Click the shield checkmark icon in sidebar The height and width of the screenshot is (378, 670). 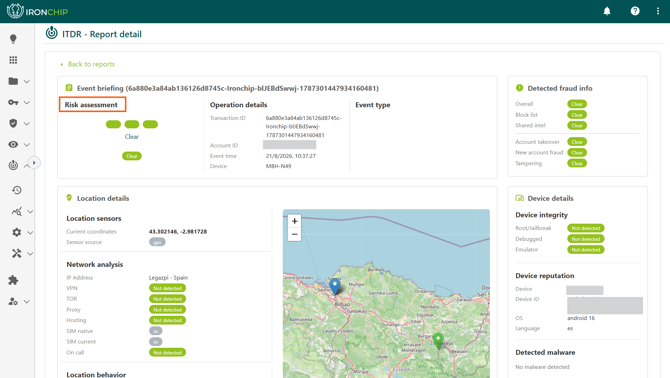click(x=13, y=123)
